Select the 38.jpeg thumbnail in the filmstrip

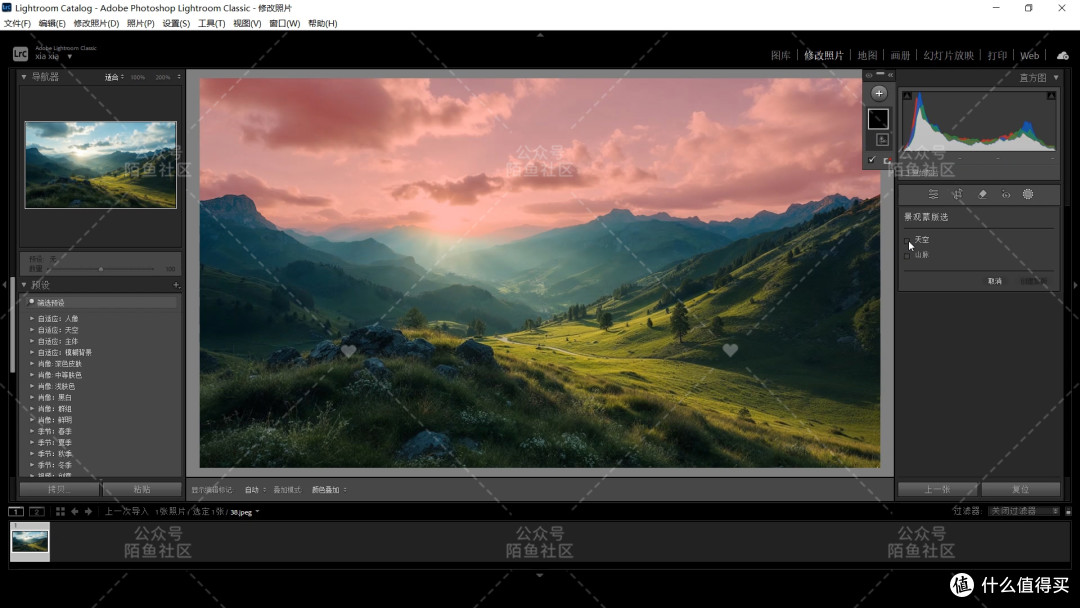[x=30, y=542]
